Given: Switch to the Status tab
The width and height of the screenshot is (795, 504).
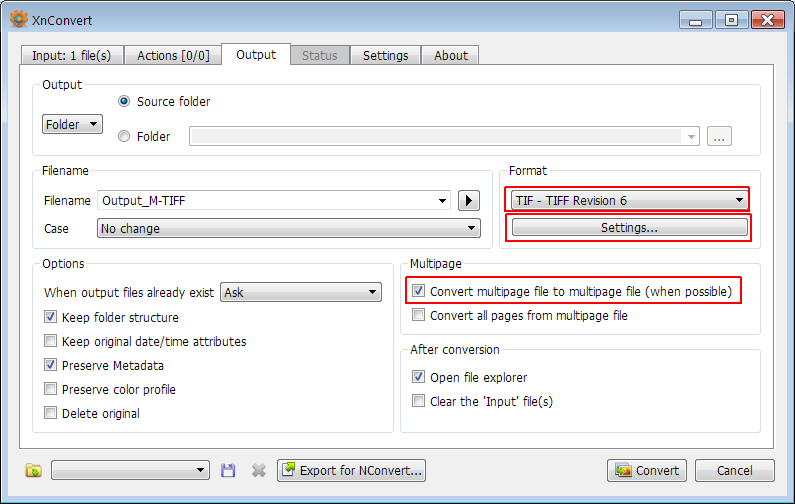Looking at the screenshot, I should (x=320, y=55).
